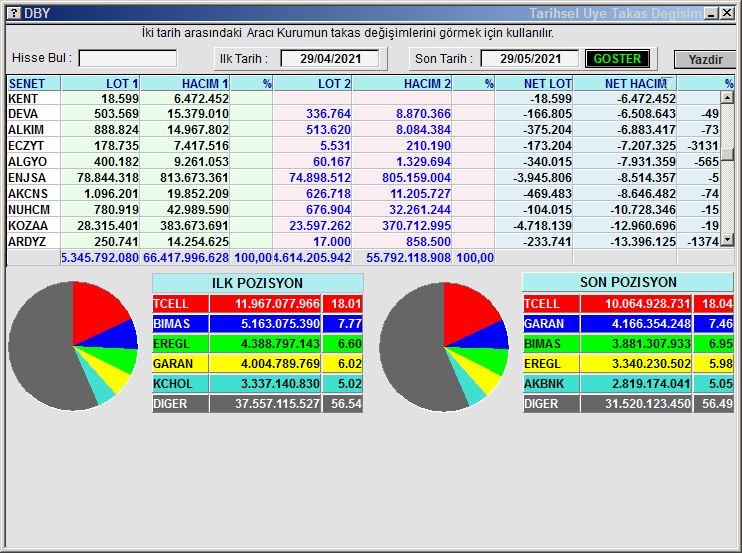This screenshot has height=553, width=742.
Task: Click the Hisse Bul search field
Action: [x=127, y=59]
